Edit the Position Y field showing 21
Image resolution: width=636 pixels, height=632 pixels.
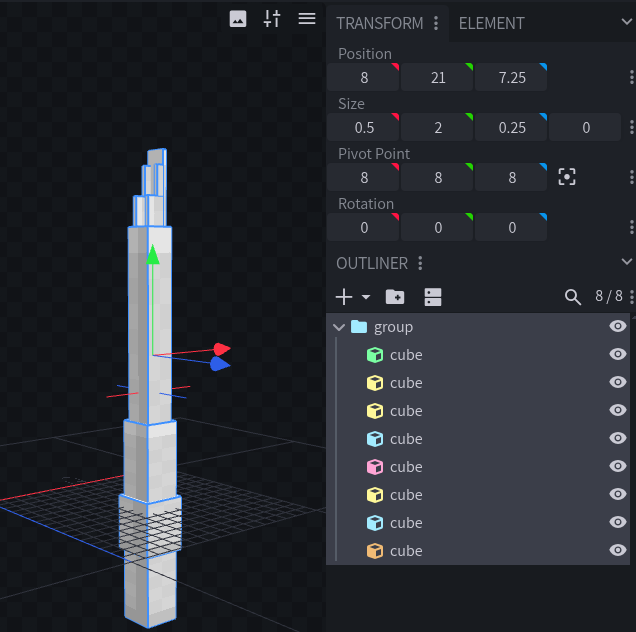click(437, 77)
